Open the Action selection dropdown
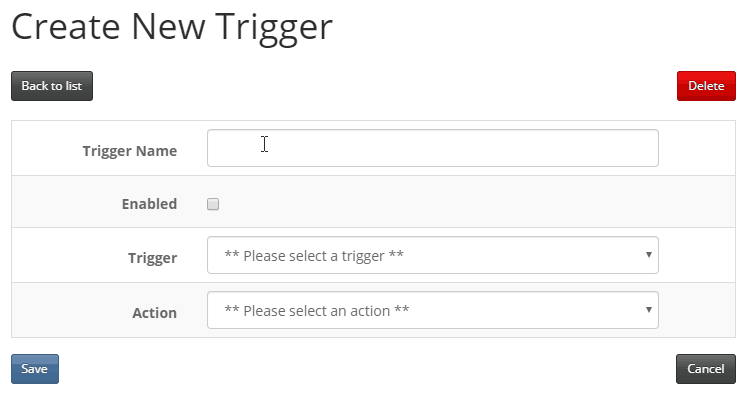The image size is (753, 401). click(432, 310)
